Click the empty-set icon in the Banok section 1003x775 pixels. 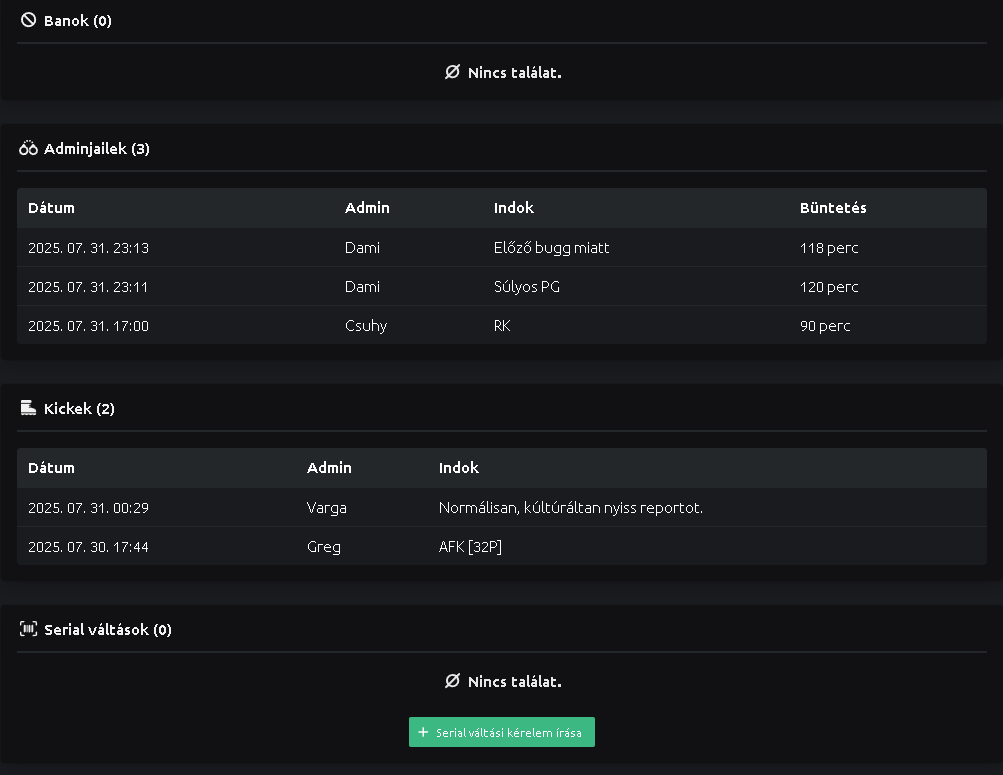(x=452, y=73)
